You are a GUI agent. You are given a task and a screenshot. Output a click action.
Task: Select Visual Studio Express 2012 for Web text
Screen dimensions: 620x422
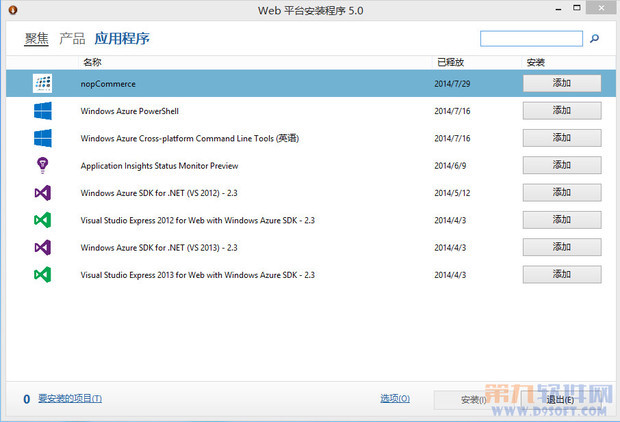(x=198, y=220)
